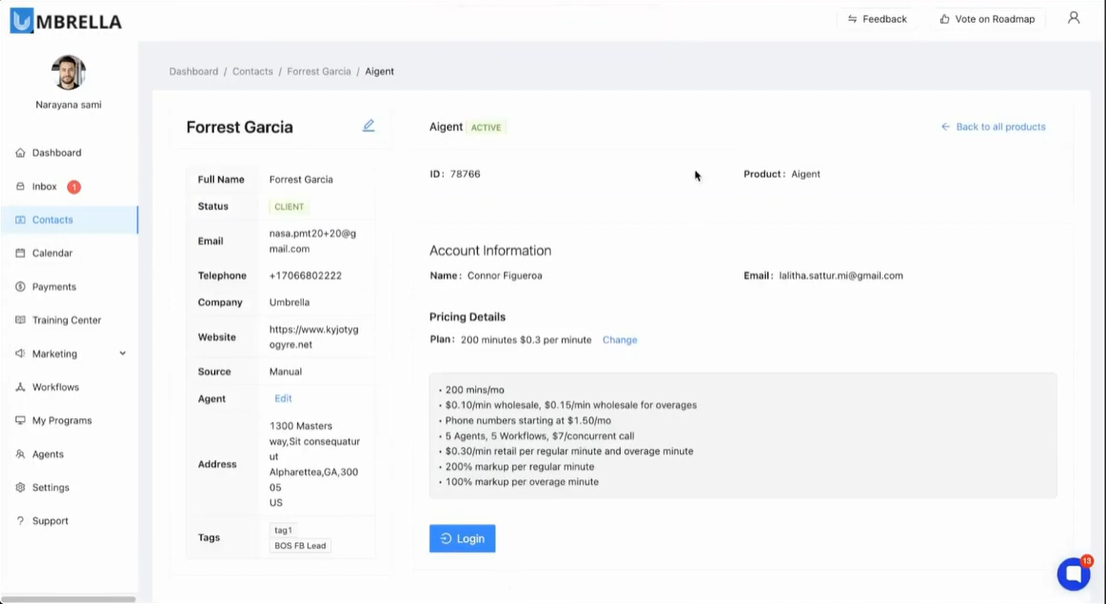Click Narayana sami profile photo
Image resolution: width=1106 pixels, height=604 pixels.
point(68,73)
